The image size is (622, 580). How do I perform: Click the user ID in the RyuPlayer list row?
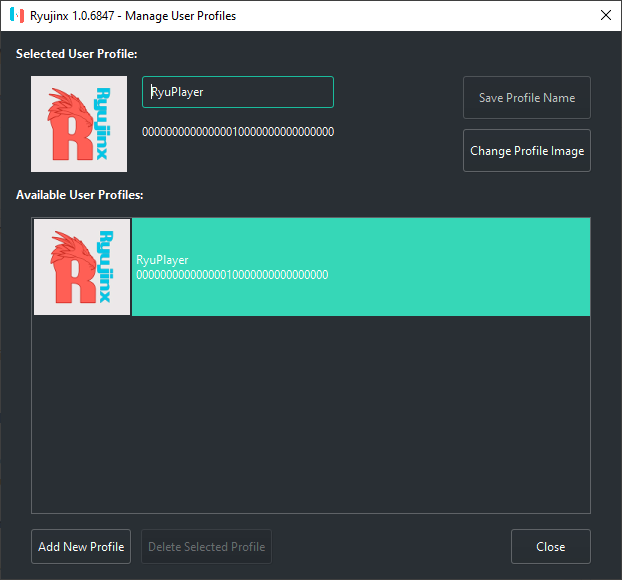pyautogui.click(x=232, y=275)
